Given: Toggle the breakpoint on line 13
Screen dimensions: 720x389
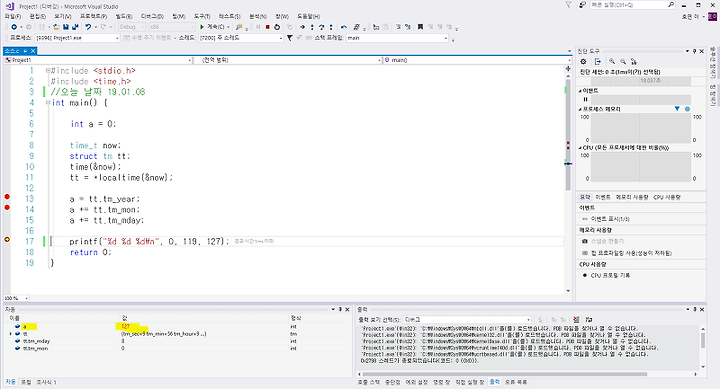Looking at the screenshot, I should (7, 197).
